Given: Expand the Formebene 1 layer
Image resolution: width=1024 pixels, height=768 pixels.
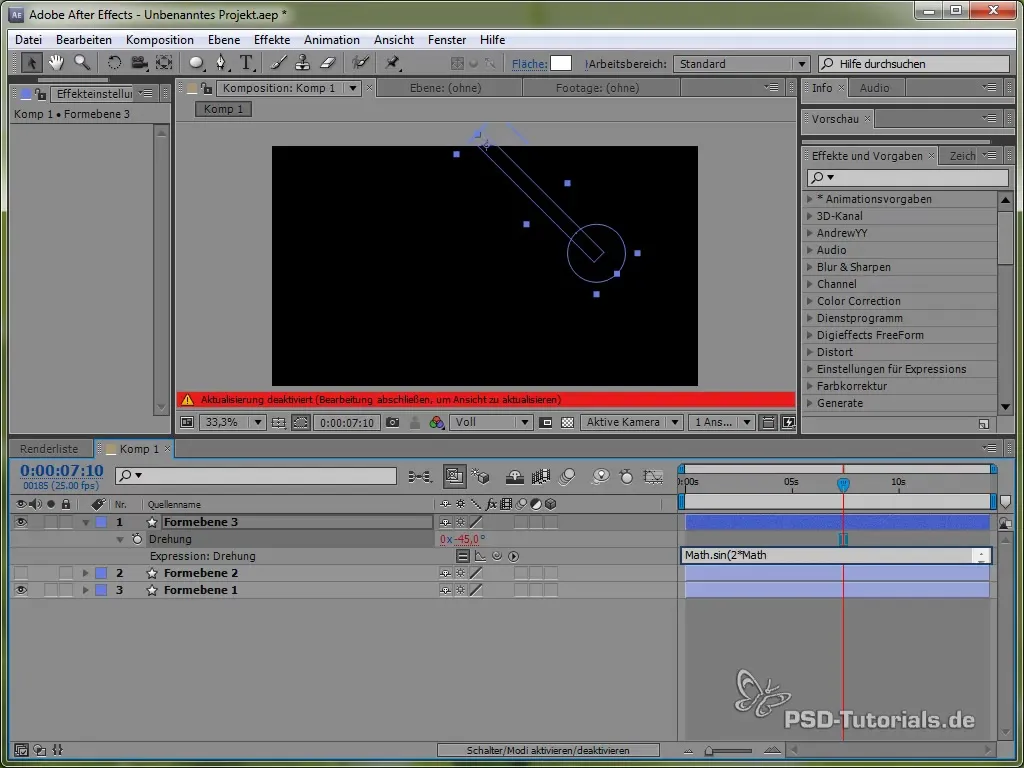Looking at the screenshot, I should coord(85,590).
